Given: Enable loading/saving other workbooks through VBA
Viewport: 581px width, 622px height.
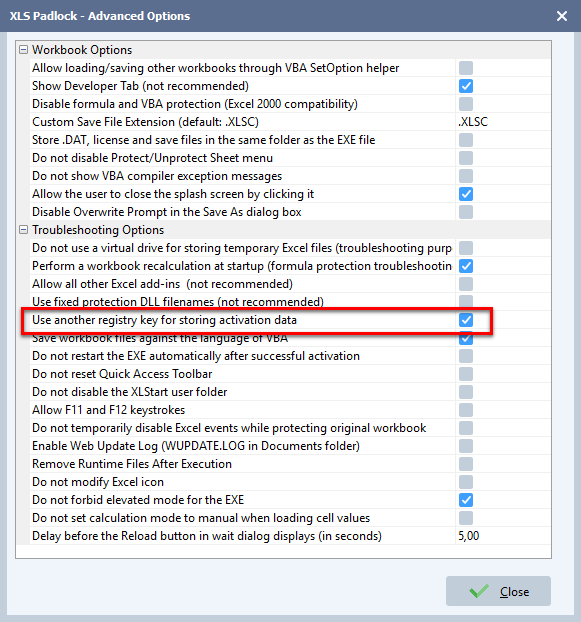Looking at the screenshot, I should [466, 68].
